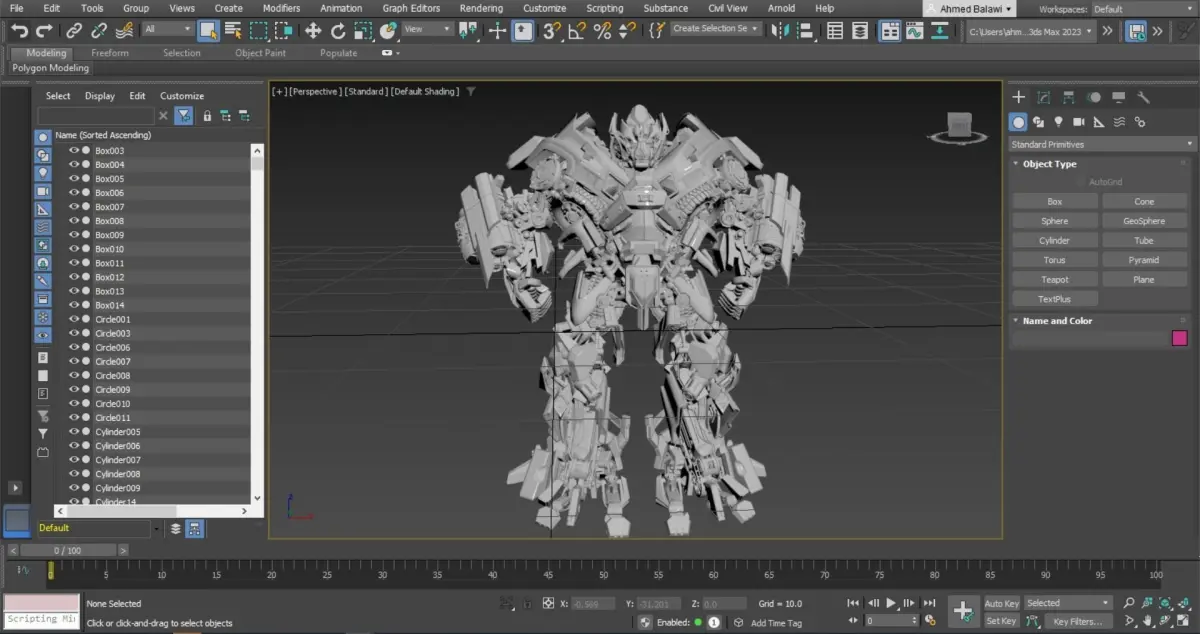Image resolution: width=1200 pixels, height=634 pixels.
Task: Click the Undo arrow icon
Action: pos(19,31)
